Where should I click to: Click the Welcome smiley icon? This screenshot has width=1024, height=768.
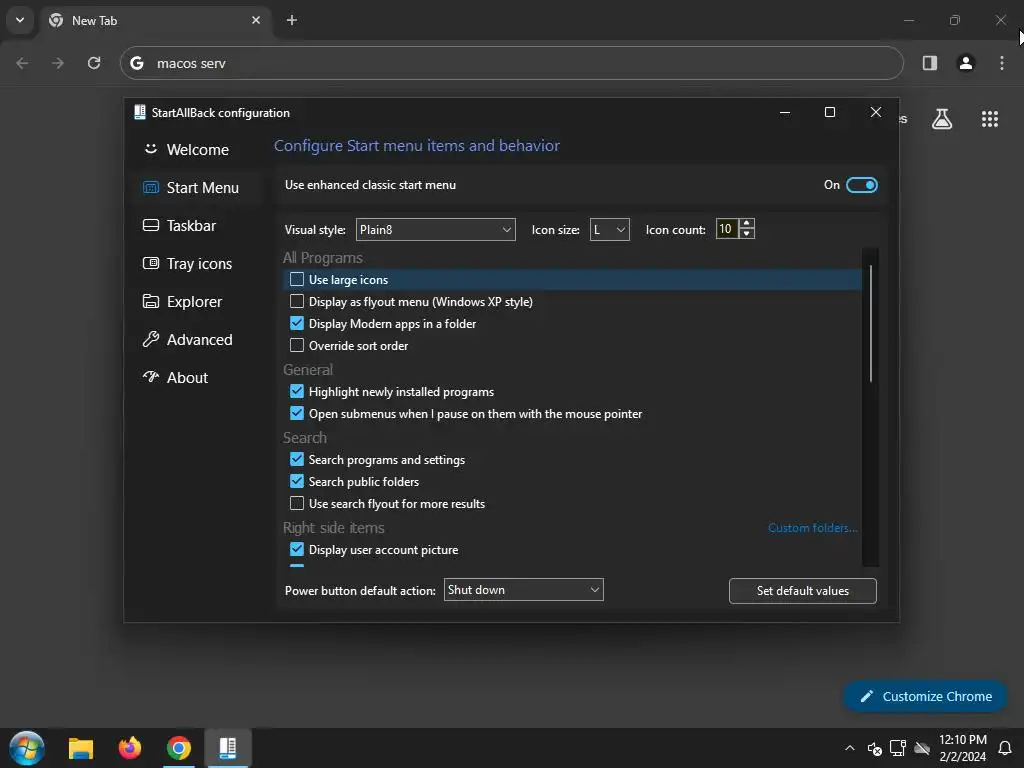pyautogui.click(x=151, y=148)
